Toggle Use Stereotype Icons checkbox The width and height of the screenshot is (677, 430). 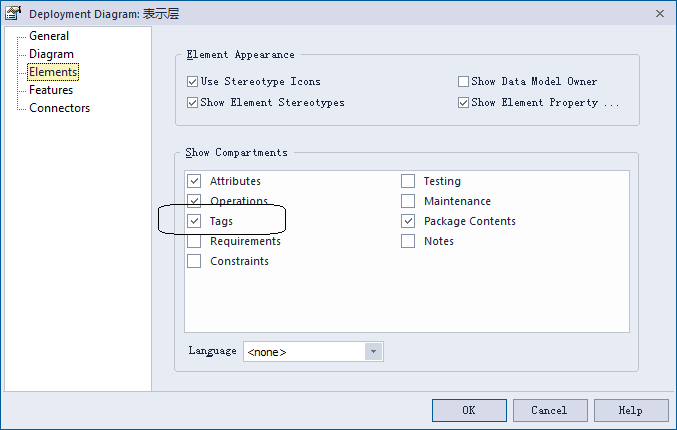coord(192,81)
